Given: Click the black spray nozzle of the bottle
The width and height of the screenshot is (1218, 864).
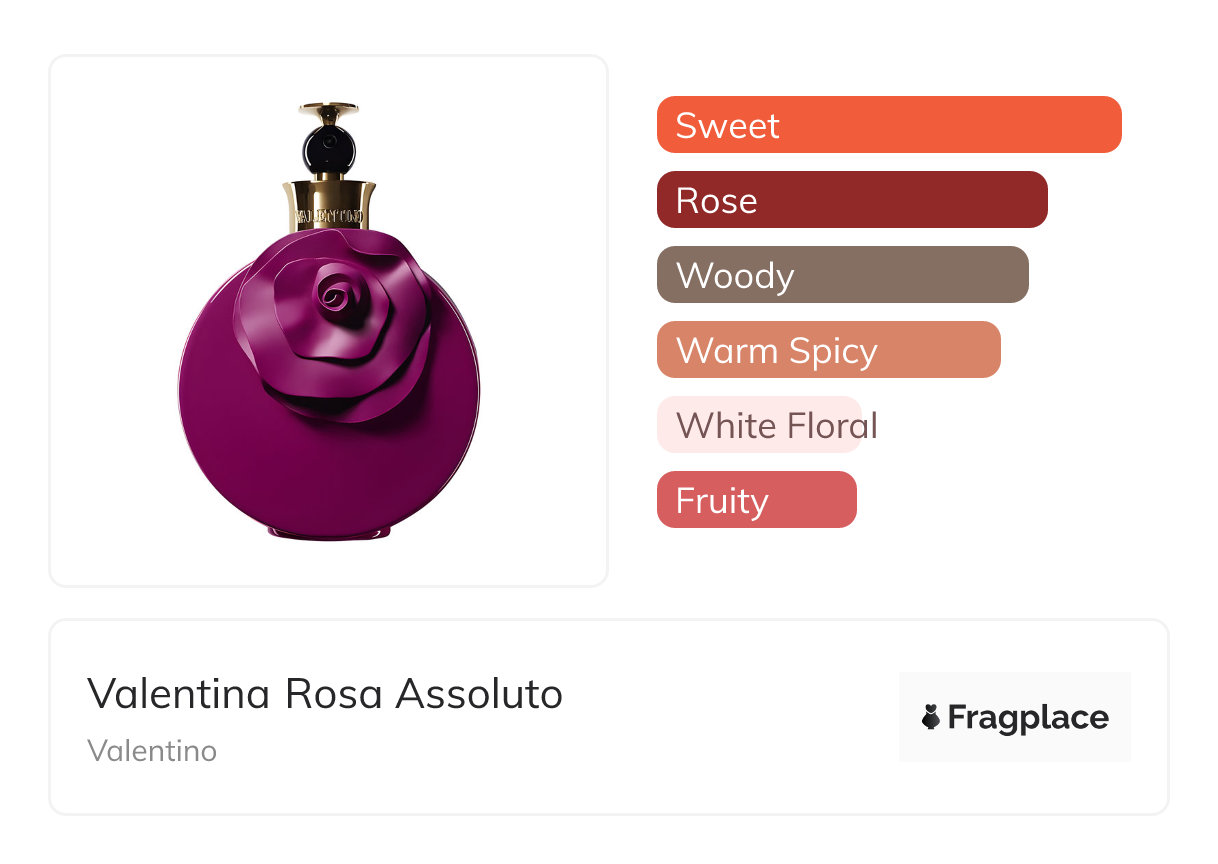Looking at the screenshot, I should pyautogui.click(x=328, y=147).
